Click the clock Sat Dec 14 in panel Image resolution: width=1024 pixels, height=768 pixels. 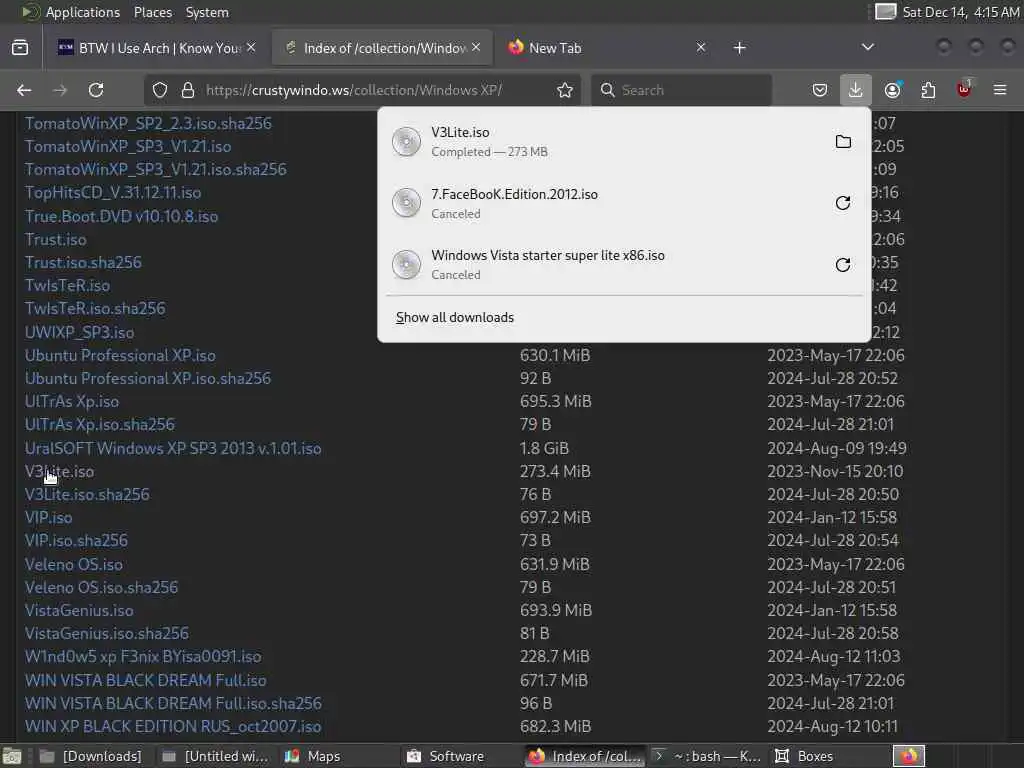point(961,12)
